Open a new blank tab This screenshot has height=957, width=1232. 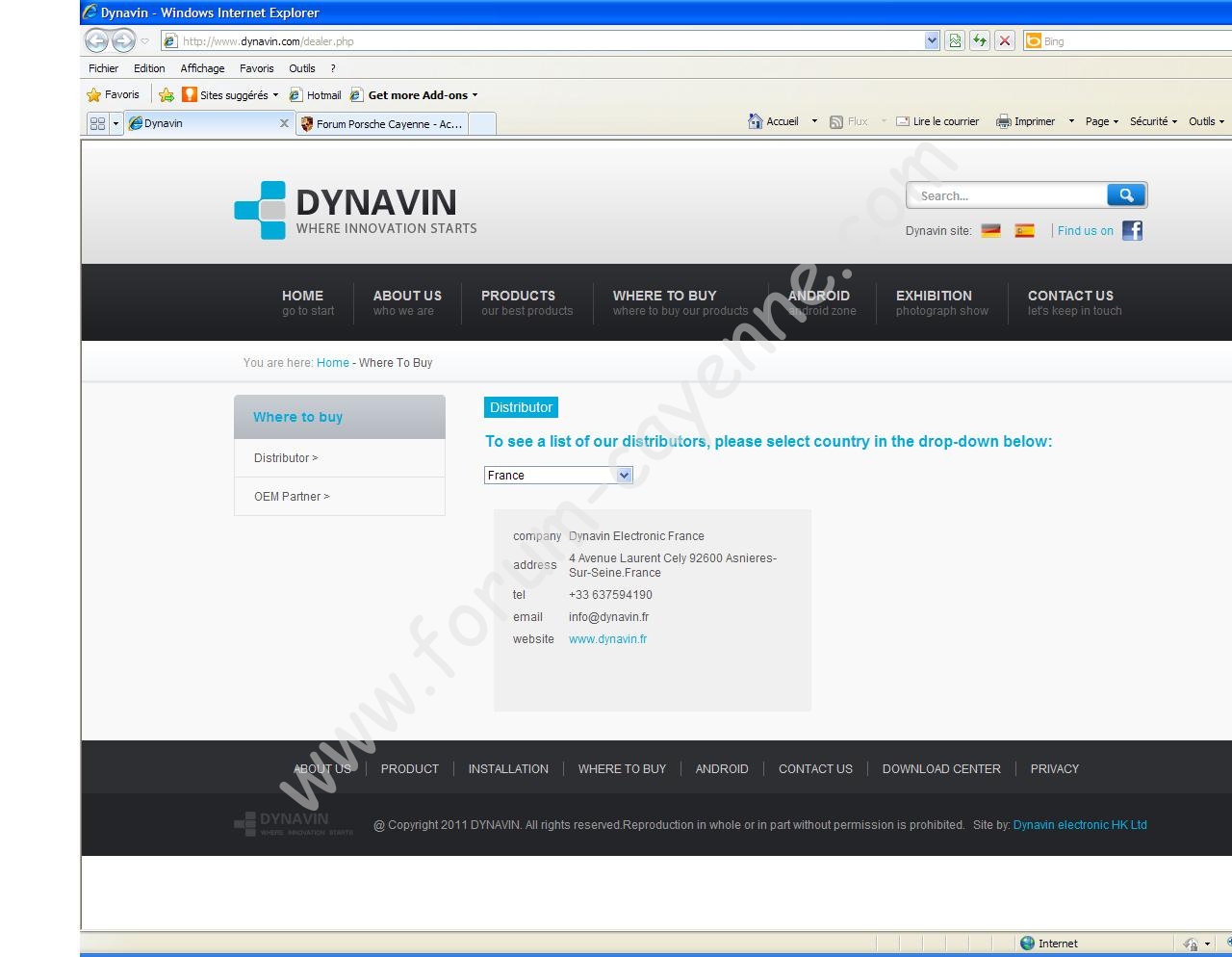point(482,123)
